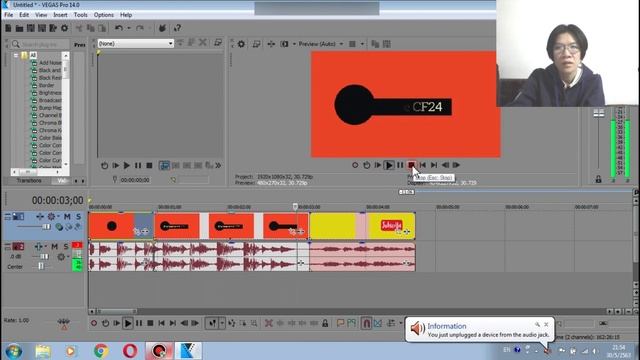Open the Undo history dropdown arrow
This screenshot has width=640, height=360.
tap(129, 28)
